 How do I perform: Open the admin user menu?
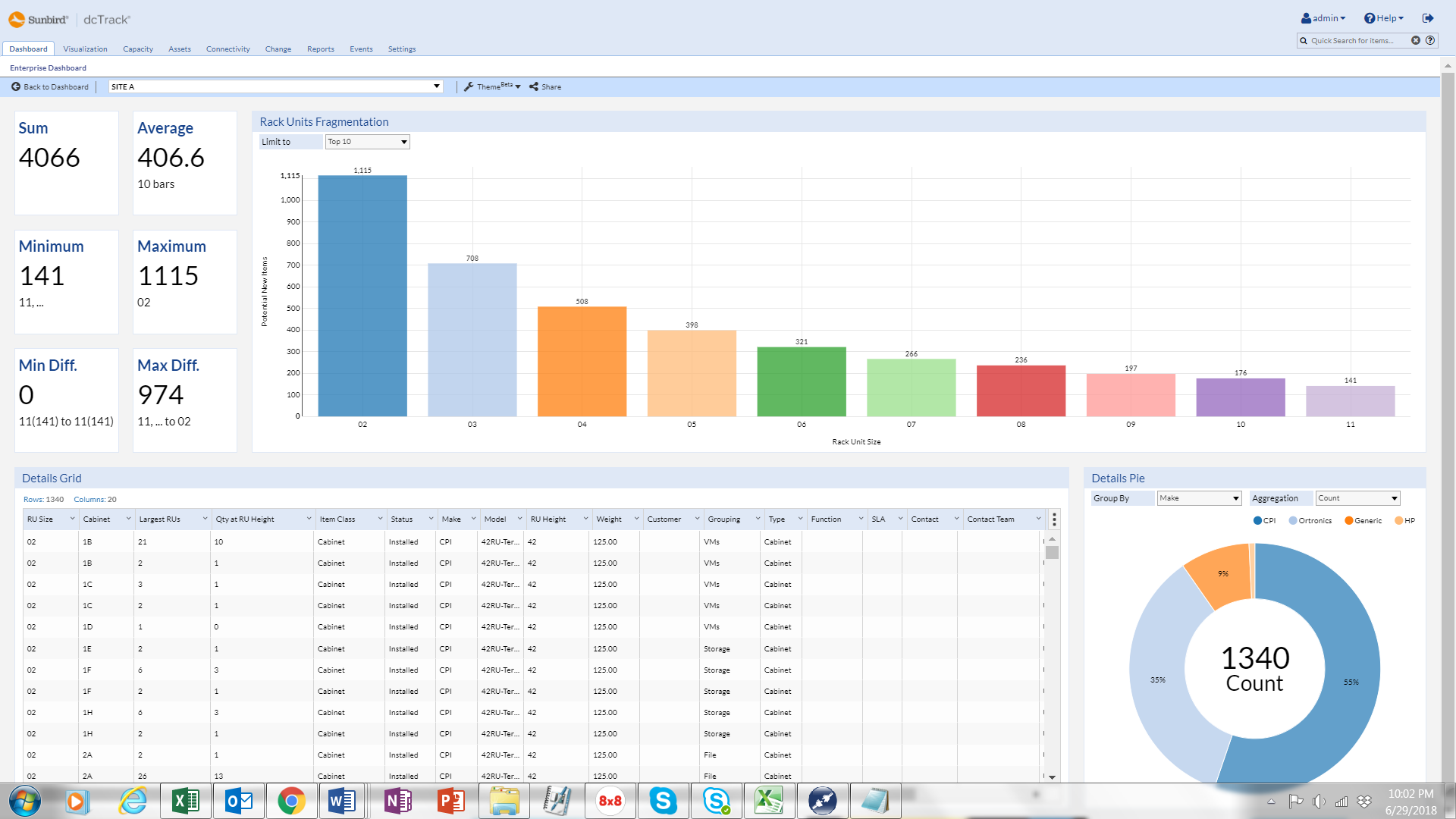coord(1323,18)
